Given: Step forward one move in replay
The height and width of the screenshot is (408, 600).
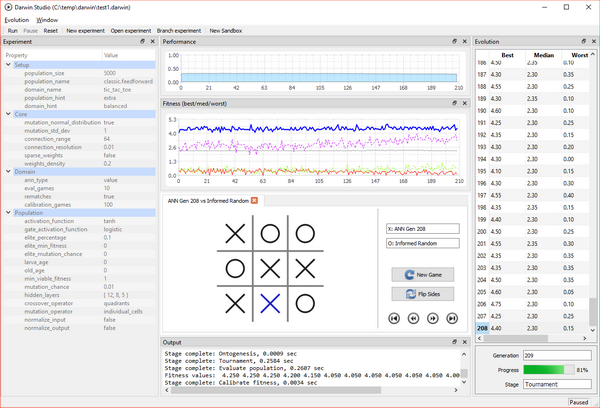Looking at the screenshot, I should (x=433, y=318).
